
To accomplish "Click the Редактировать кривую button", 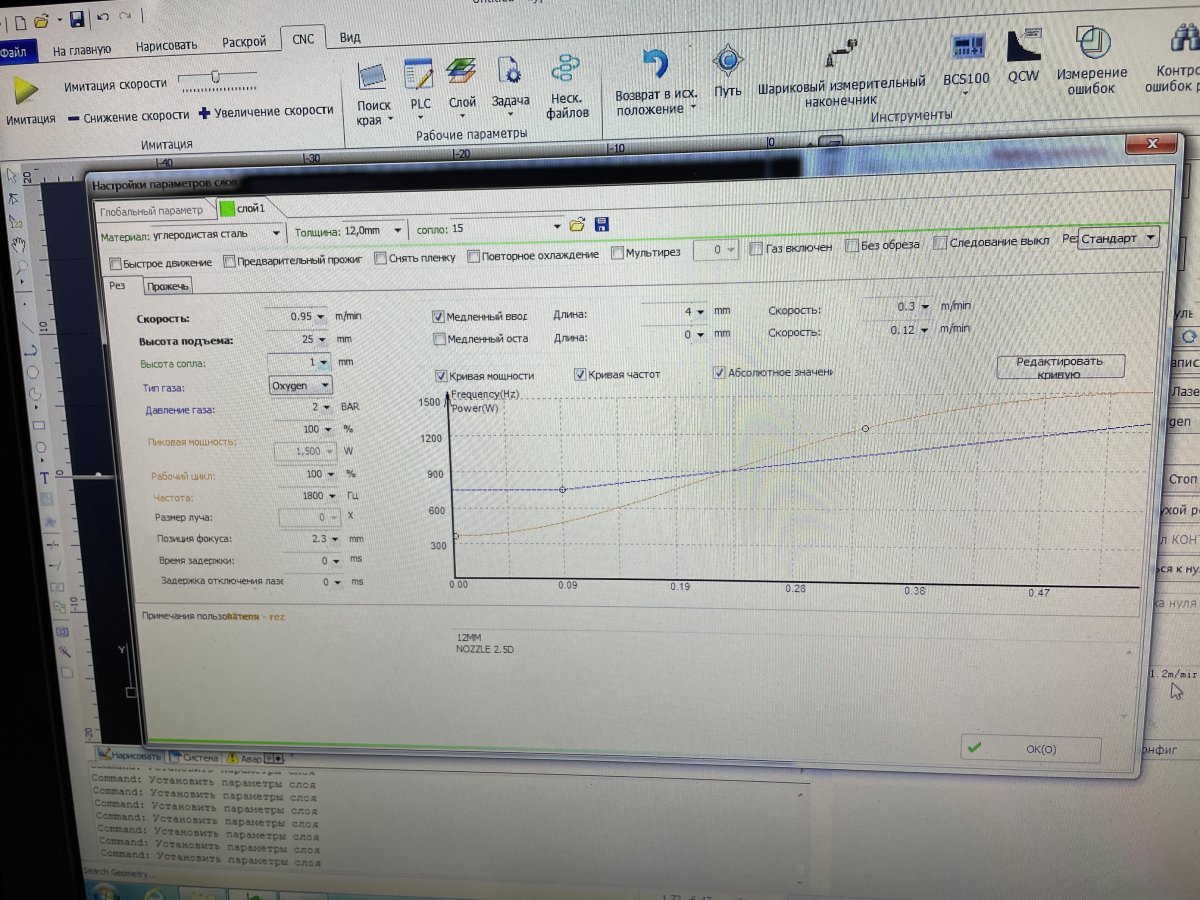I will [x=1060, y=367].
